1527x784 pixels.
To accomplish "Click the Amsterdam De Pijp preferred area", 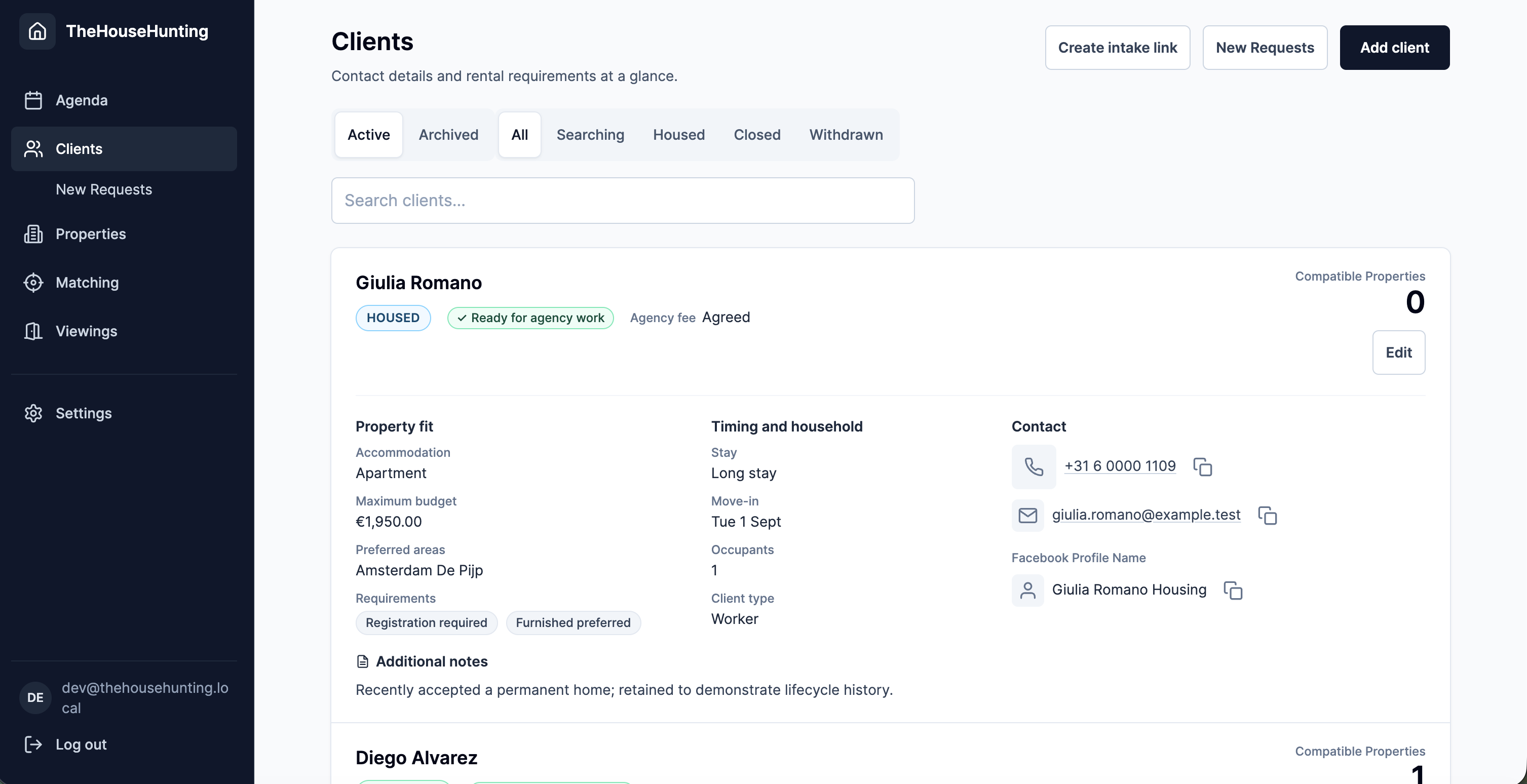I will coord(419,570).
